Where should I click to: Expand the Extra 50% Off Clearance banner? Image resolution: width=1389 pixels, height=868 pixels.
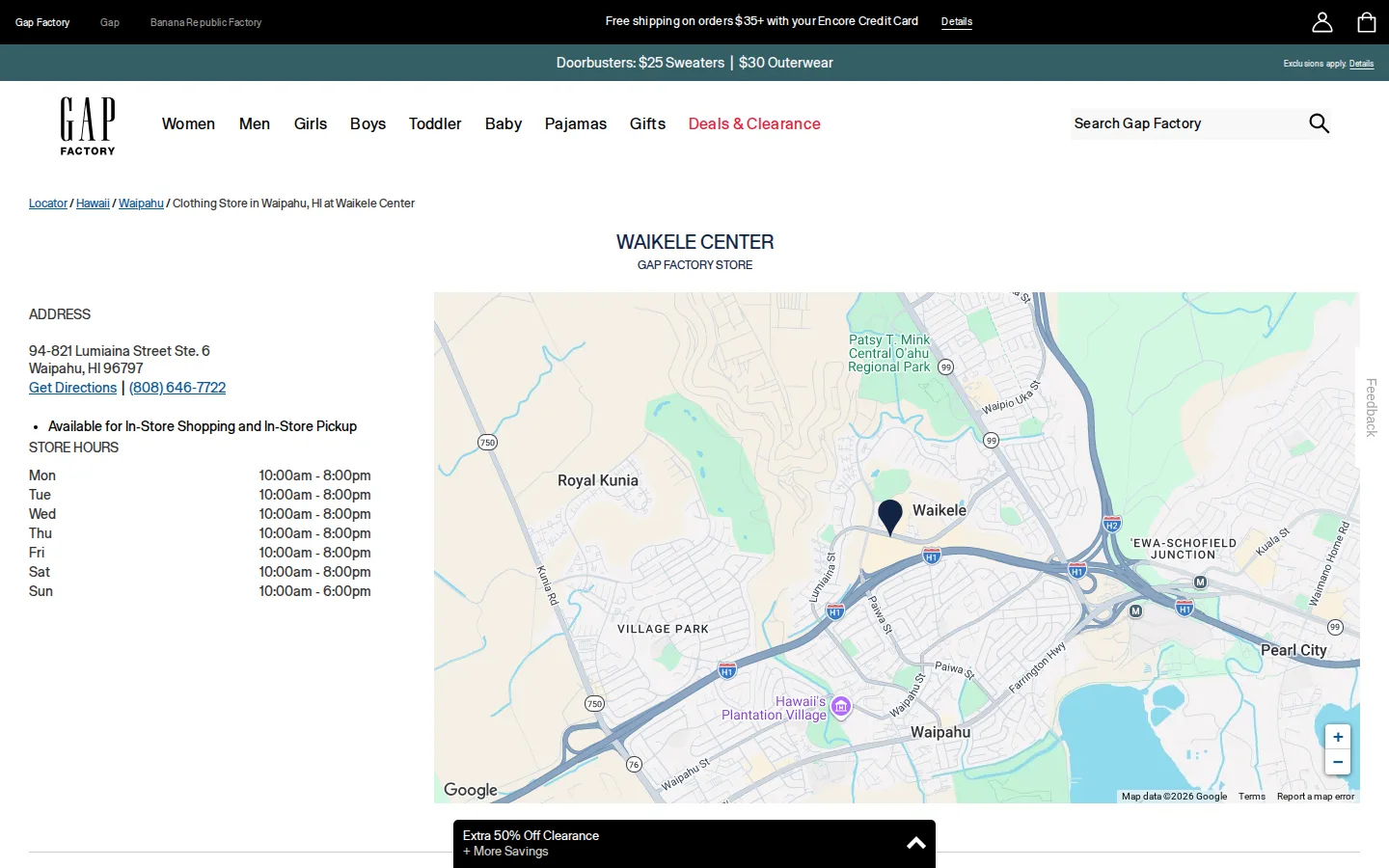pos(694,844)
